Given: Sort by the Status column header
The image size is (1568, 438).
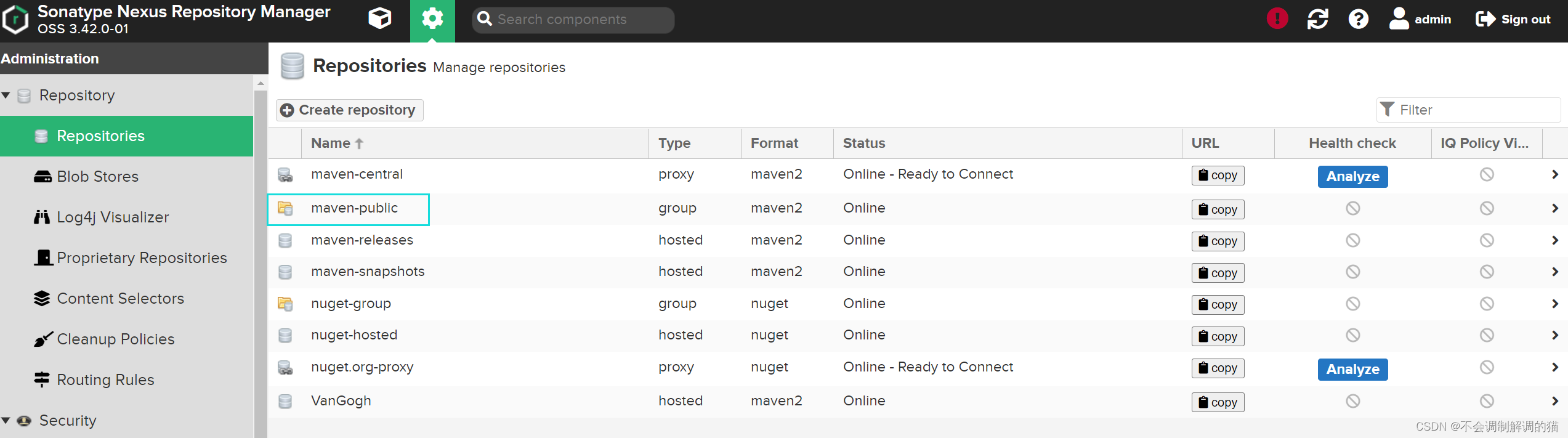Looking at the screenshot, I should [x=1008, y=143].
